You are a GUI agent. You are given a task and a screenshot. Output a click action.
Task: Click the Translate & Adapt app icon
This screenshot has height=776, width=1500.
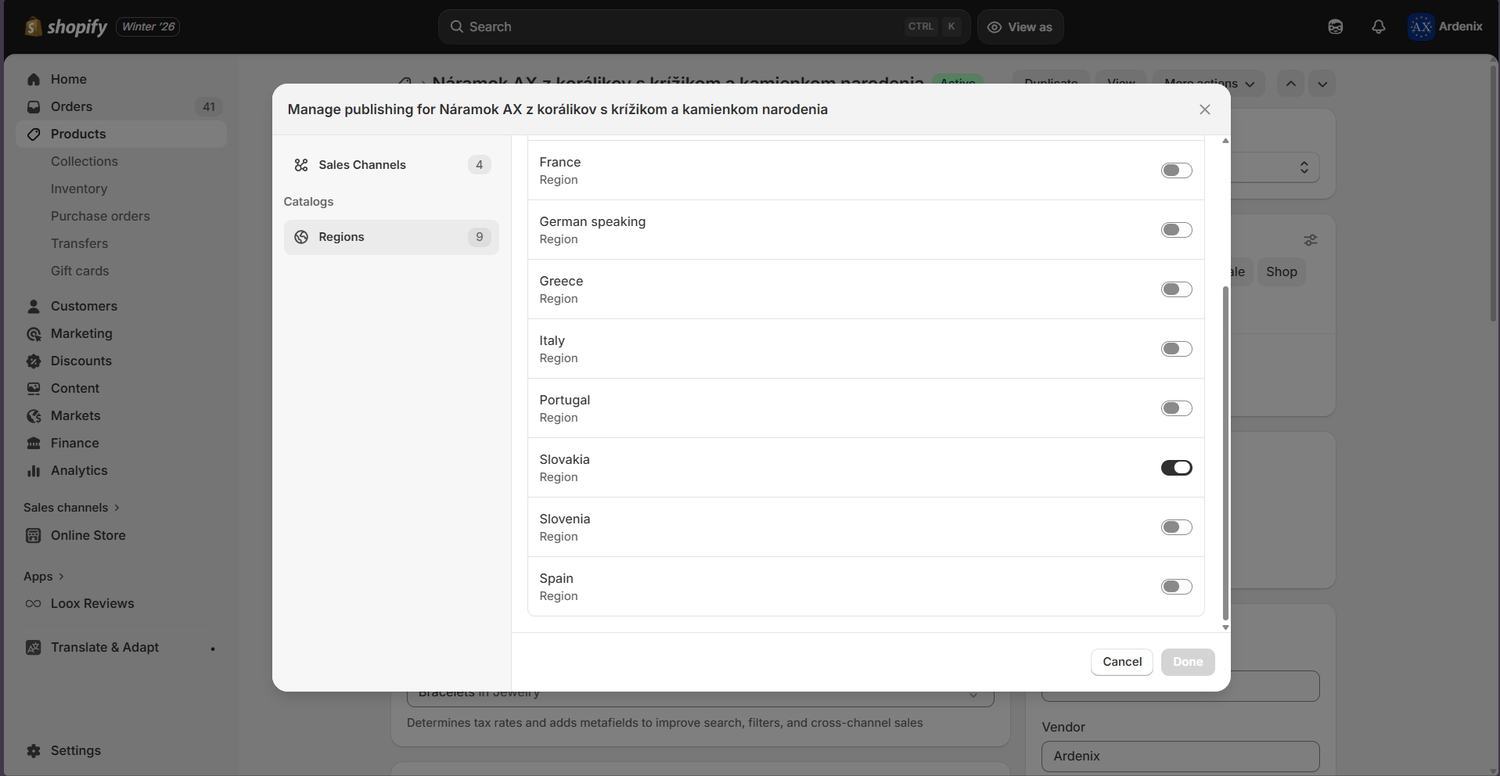click(x=34, y=647)
